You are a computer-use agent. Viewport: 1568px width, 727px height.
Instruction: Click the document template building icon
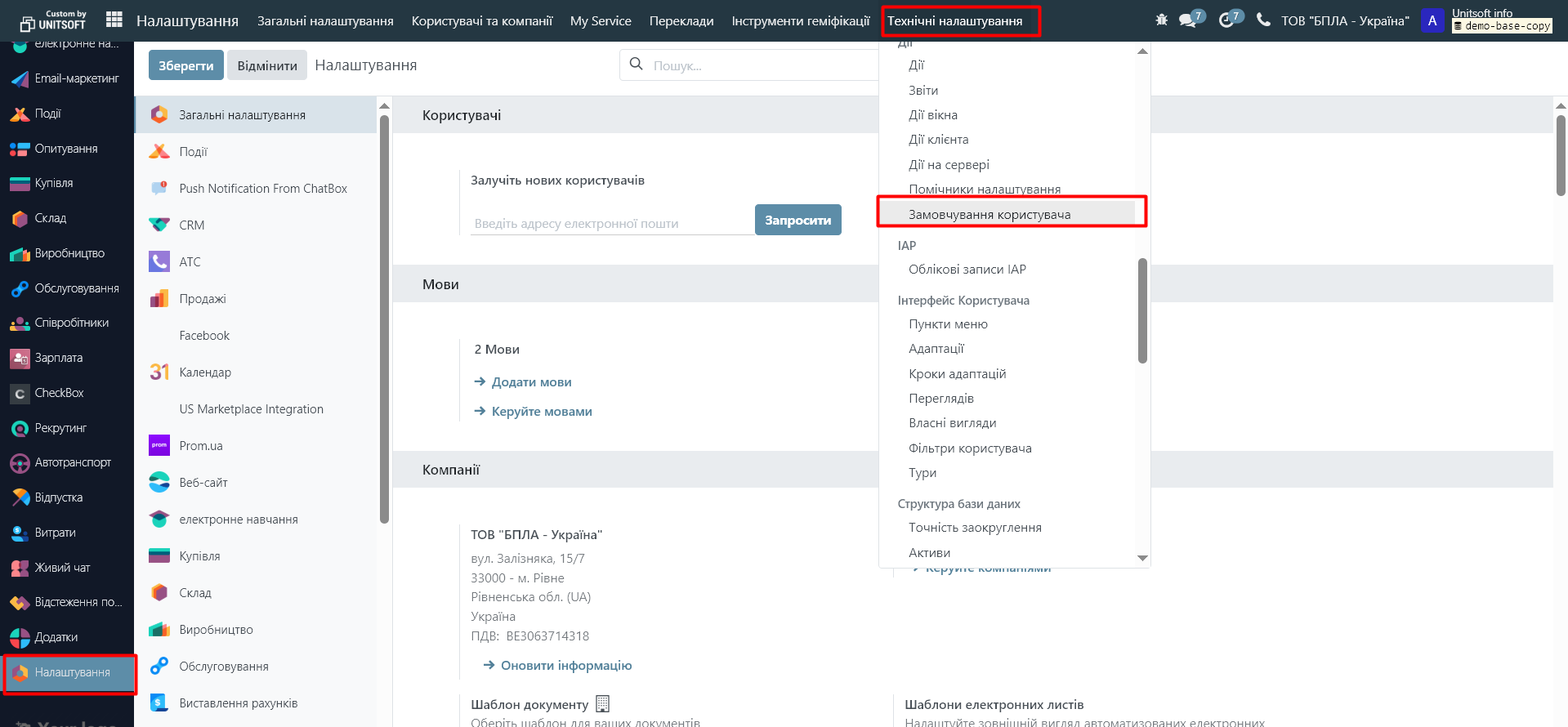603,703
